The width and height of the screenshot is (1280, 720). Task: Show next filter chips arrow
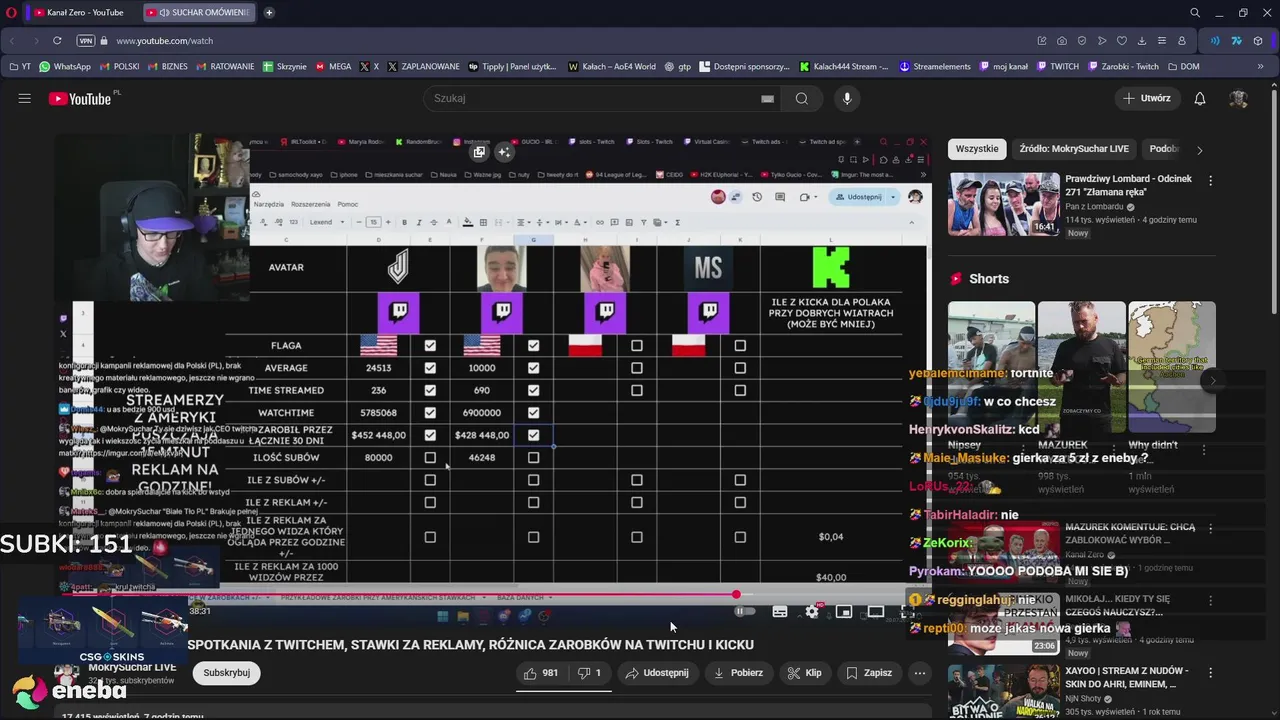tap(1199, 149)
